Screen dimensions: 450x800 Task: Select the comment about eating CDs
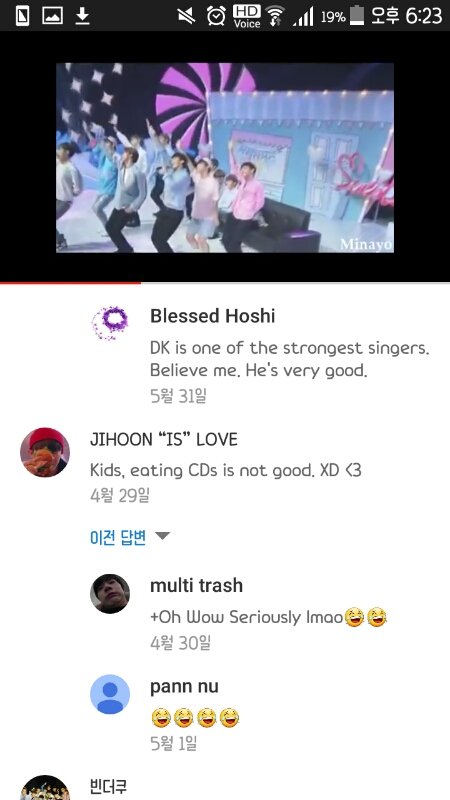pyautogui.click(x=226, y=470)
